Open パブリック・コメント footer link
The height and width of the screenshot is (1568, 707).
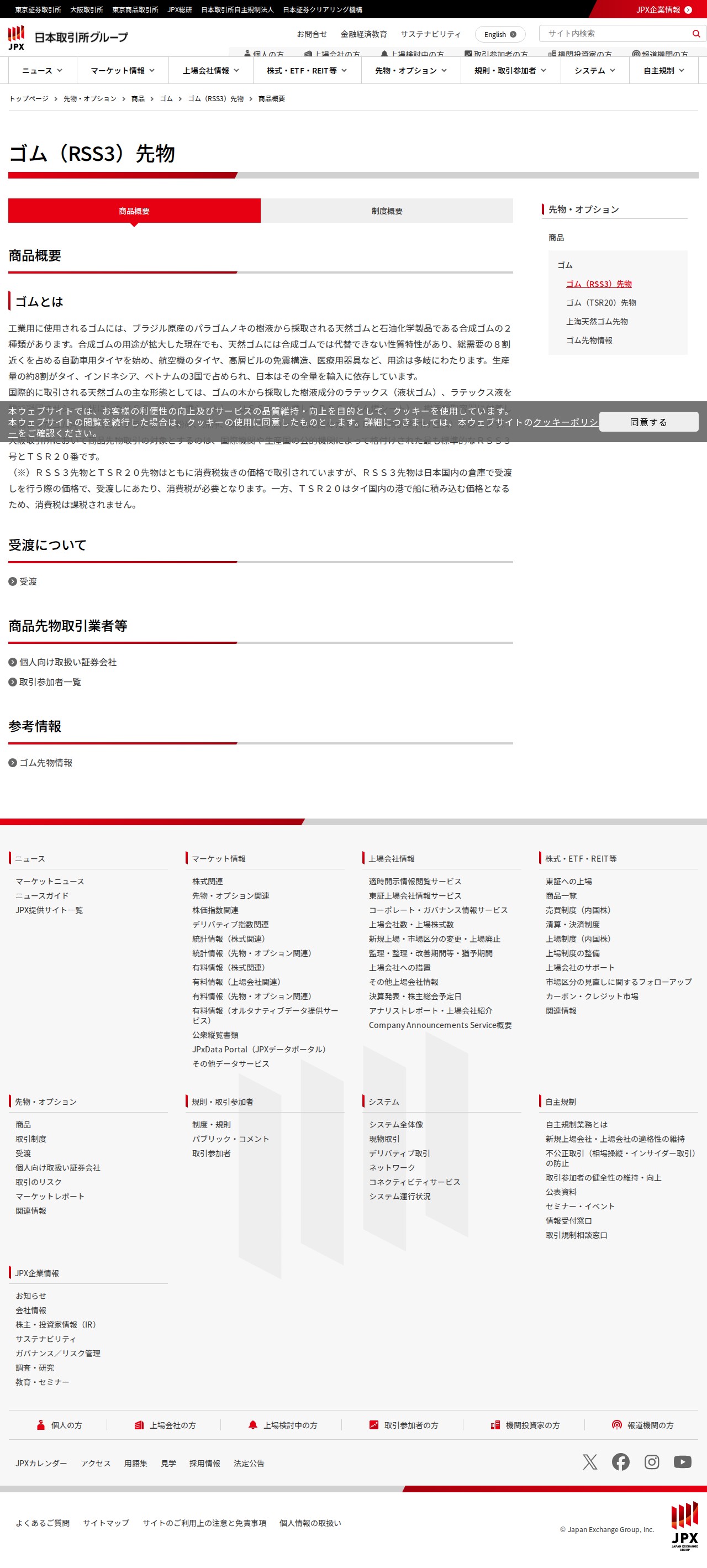(230, 1139)
